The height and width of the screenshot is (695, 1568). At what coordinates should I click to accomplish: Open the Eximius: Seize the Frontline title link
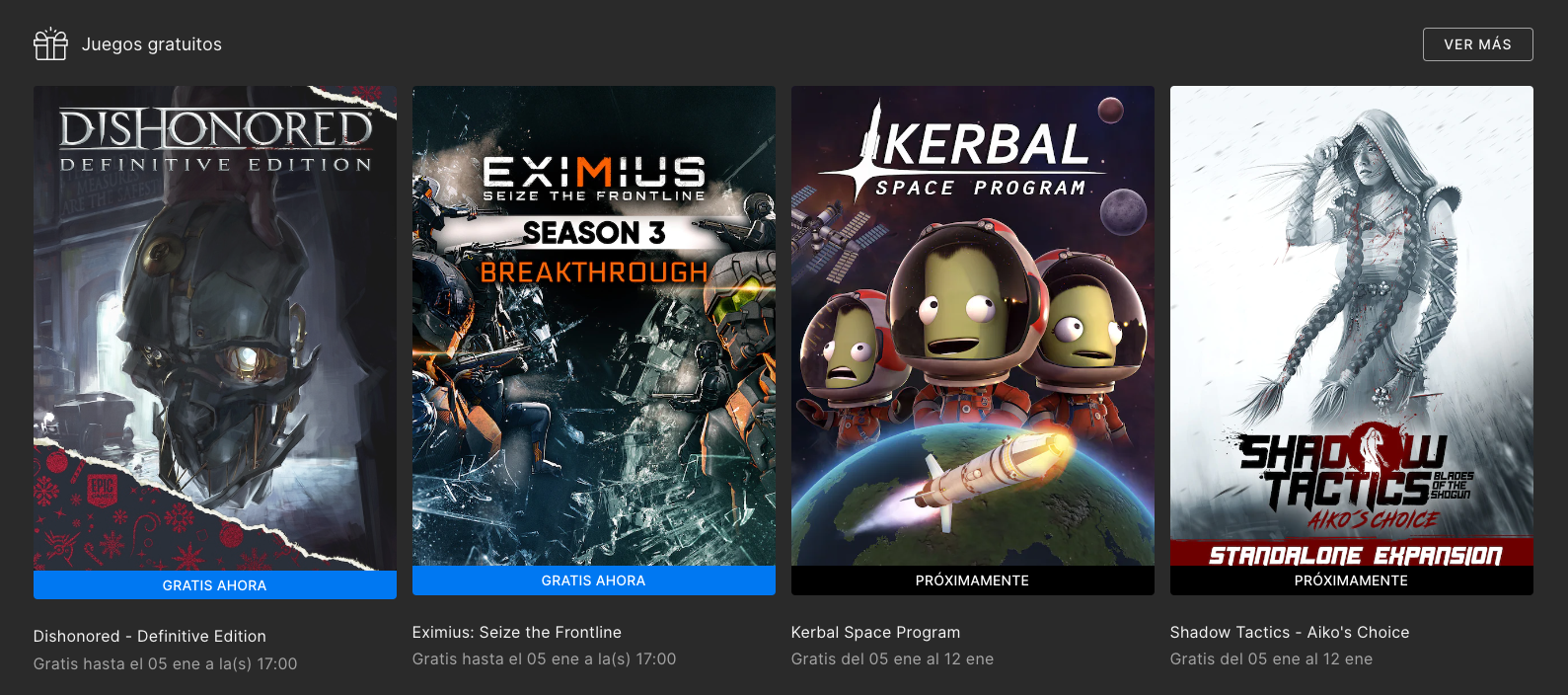point(517,632)
